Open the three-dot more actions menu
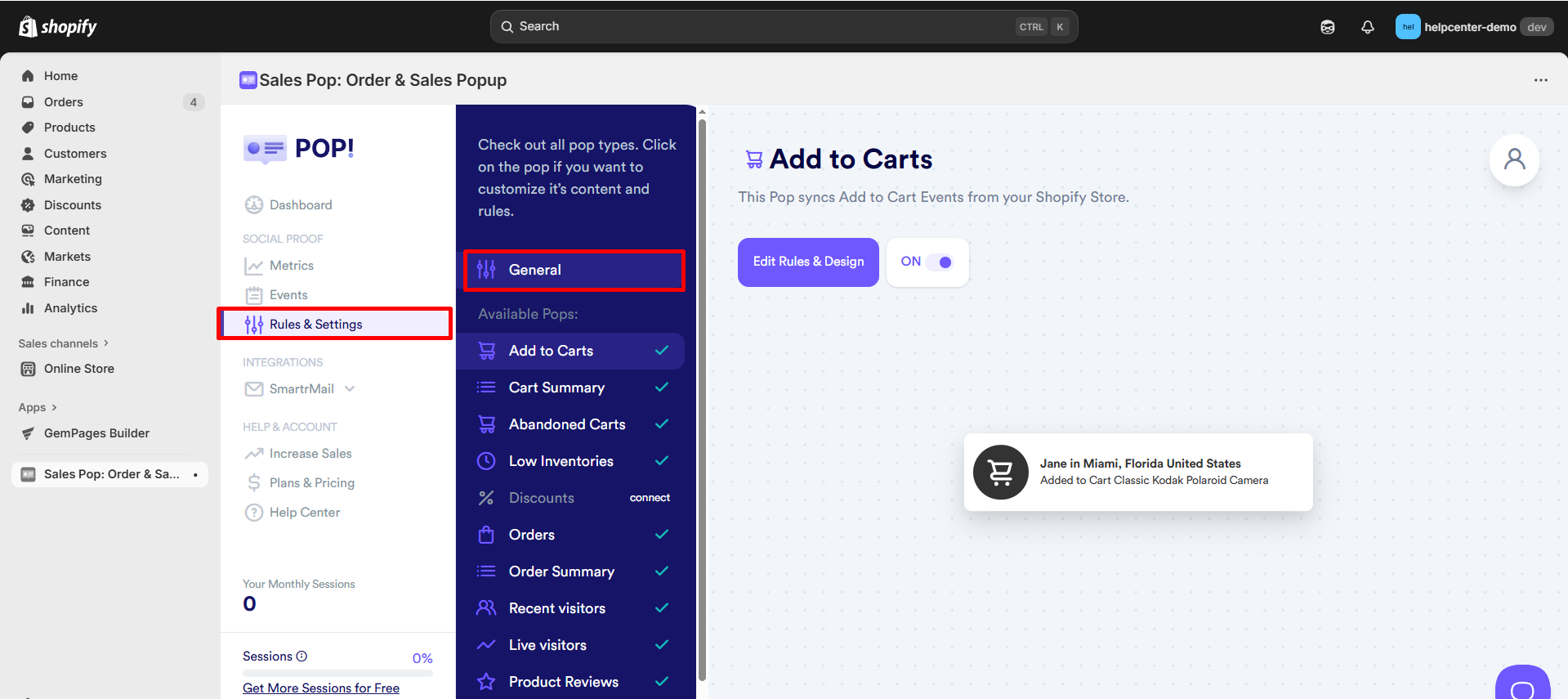 1541,80
